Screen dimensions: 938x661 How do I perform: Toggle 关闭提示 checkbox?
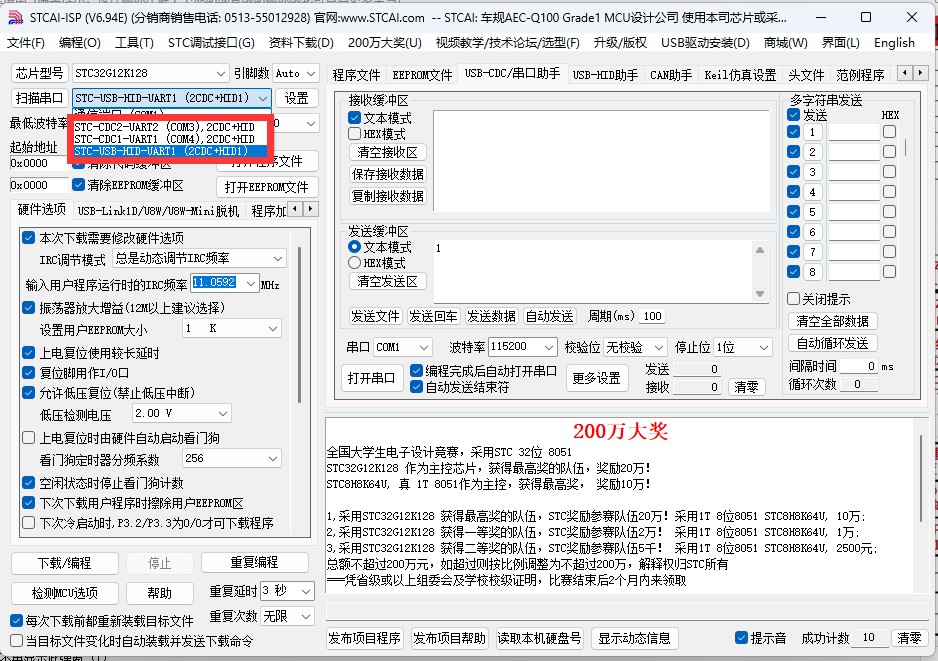(794, 298)
